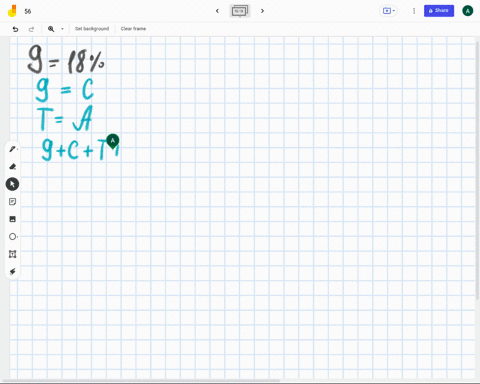Open the present/meeting options dropdown
This screenshot has height=384, width=480.
pyautogui.click(x=389, y=11)
